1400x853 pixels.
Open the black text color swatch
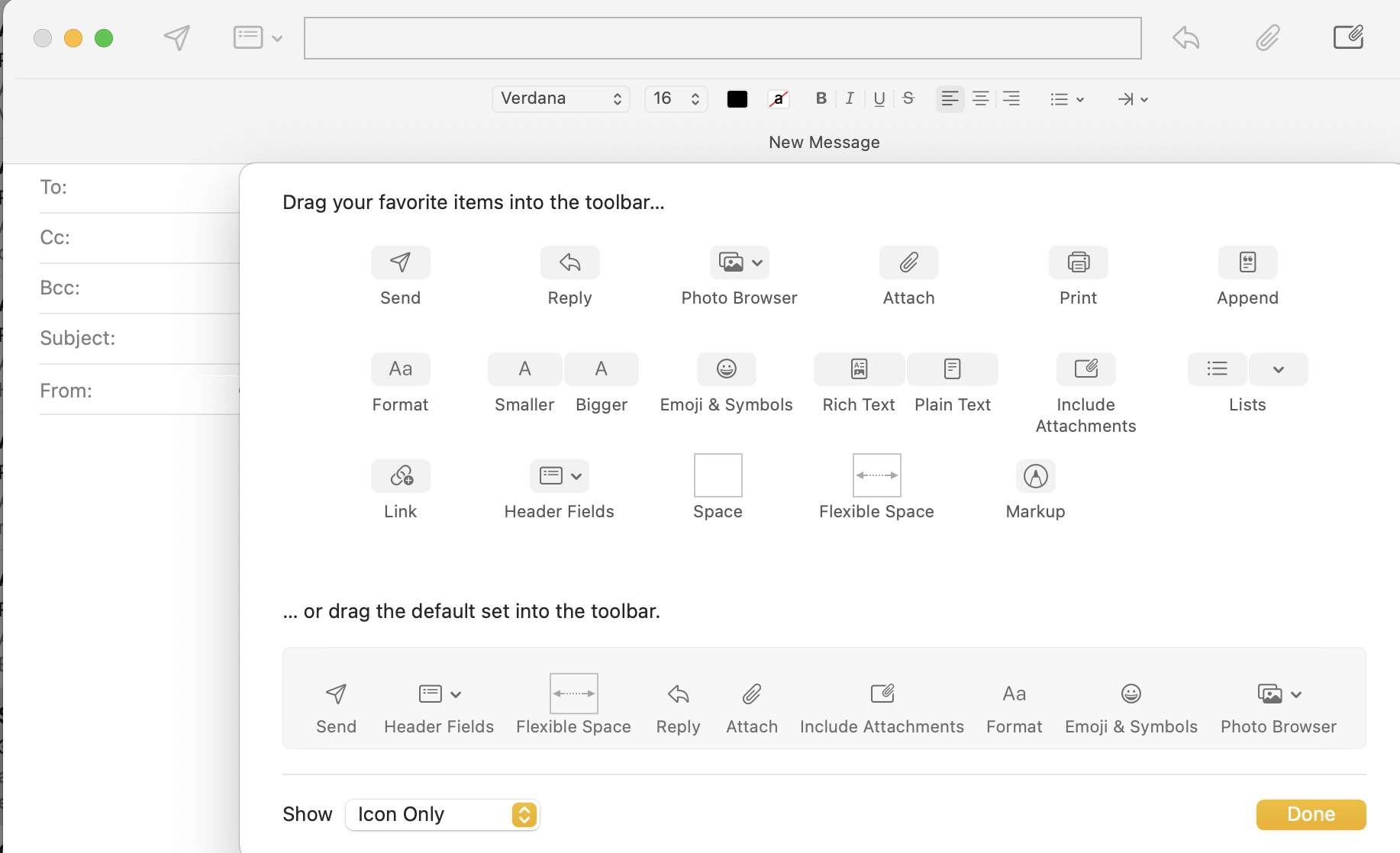coord(737,99)
